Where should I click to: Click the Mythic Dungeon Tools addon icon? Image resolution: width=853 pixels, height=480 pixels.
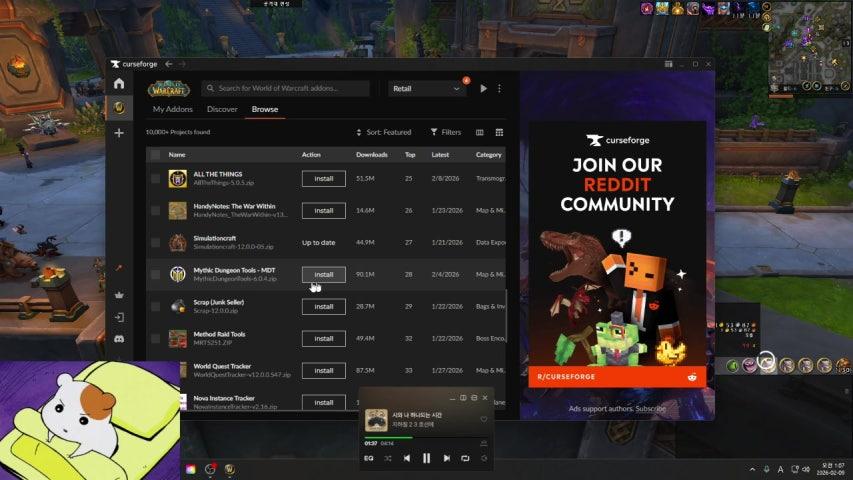177,274
